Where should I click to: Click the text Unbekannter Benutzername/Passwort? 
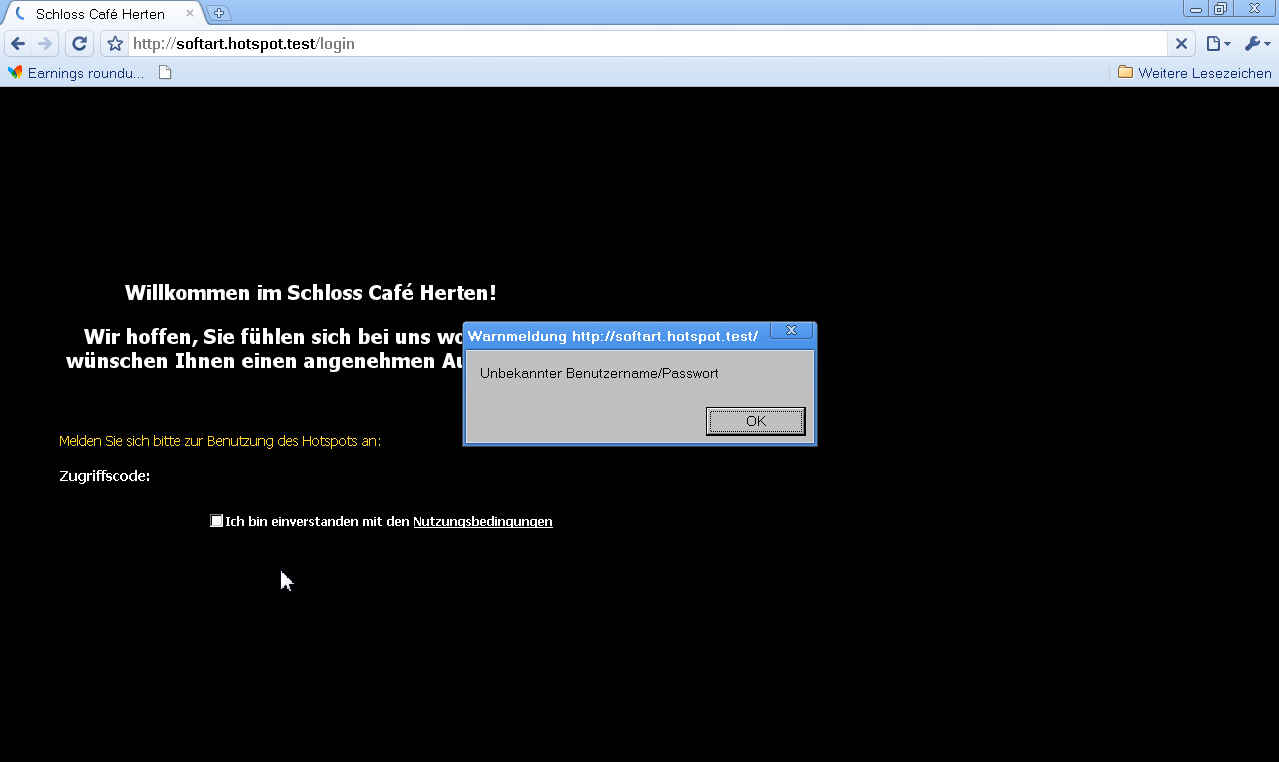(x=599, y=374)
